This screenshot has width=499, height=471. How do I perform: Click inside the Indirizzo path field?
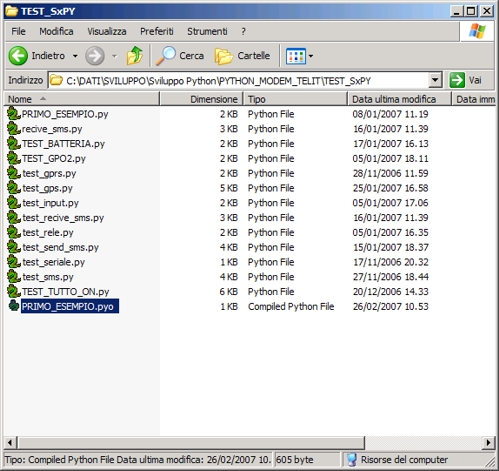coord(239,80)
